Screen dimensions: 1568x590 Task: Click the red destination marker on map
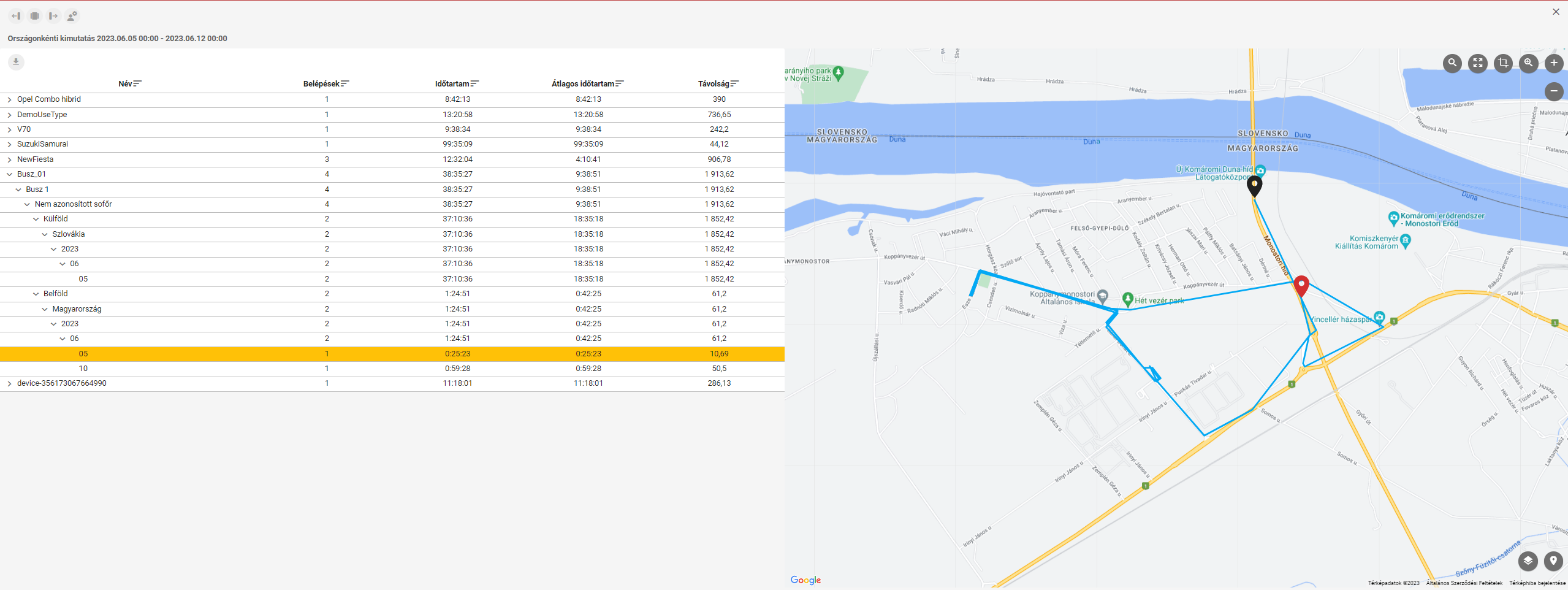point(1301,285)
